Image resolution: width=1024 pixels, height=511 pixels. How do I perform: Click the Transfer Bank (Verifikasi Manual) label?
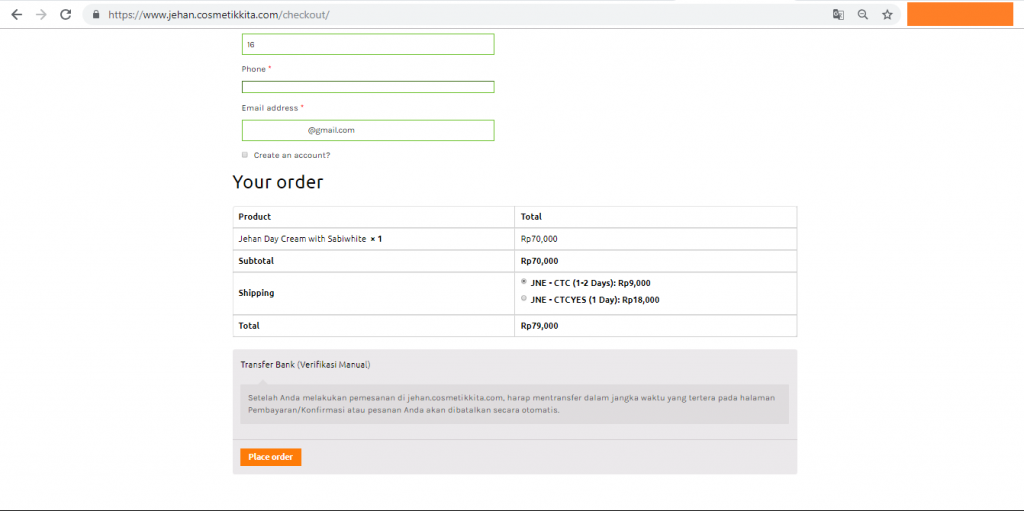305,365
